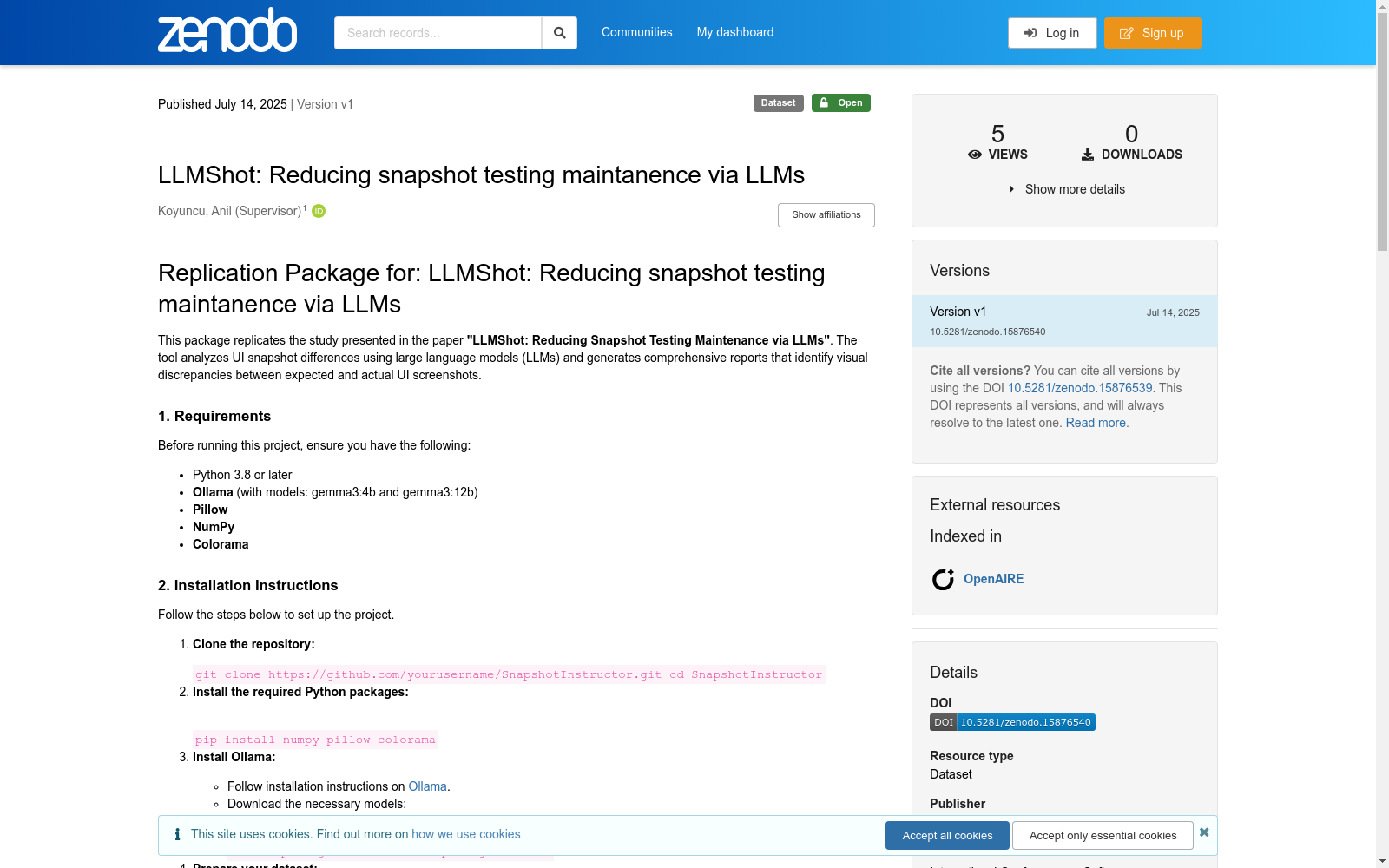This screenshot has width=1389, height=868.
Task: Click the DOI badge 10.5281/zenodo.15876540
Action: tap(1012, 722)
